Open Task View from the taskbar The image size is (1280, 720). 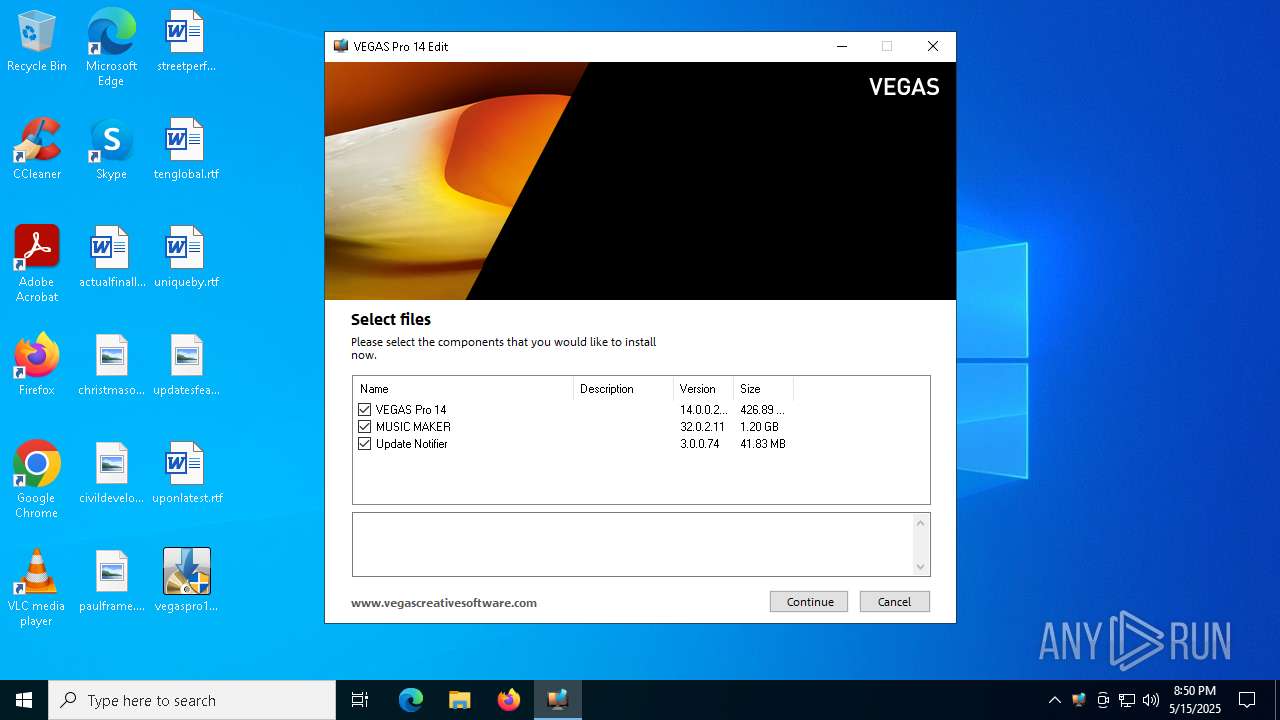[x=360, y=700]
